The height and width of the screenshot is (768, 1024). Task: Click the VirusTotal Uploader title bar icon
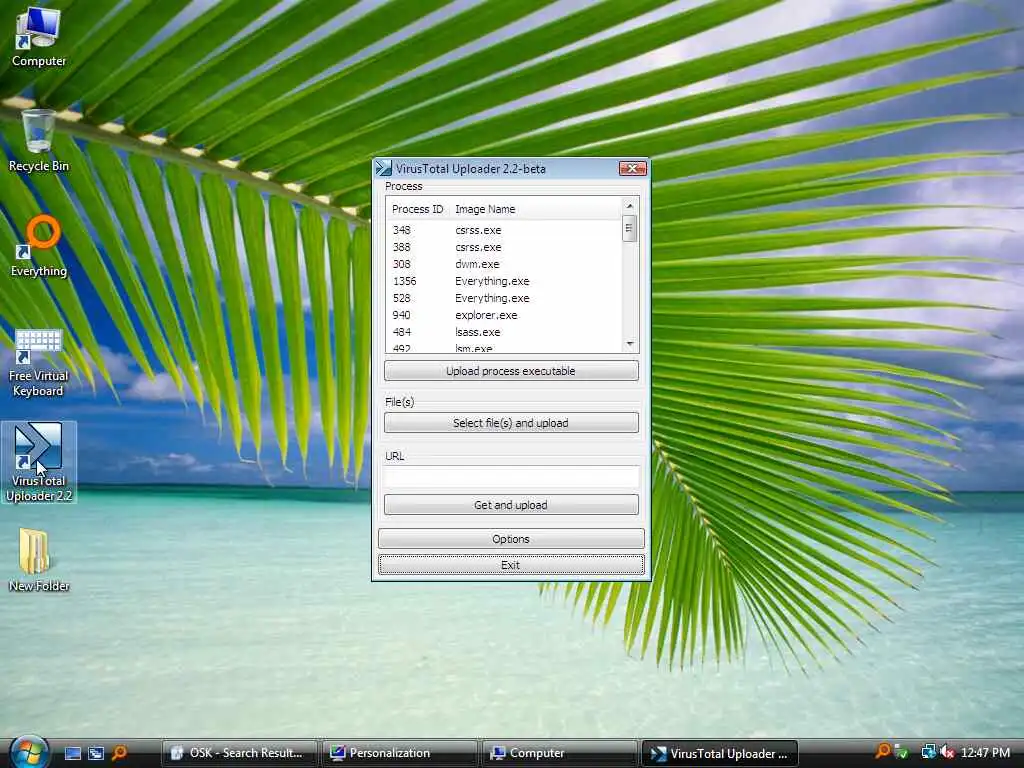[x=384, y=168]
